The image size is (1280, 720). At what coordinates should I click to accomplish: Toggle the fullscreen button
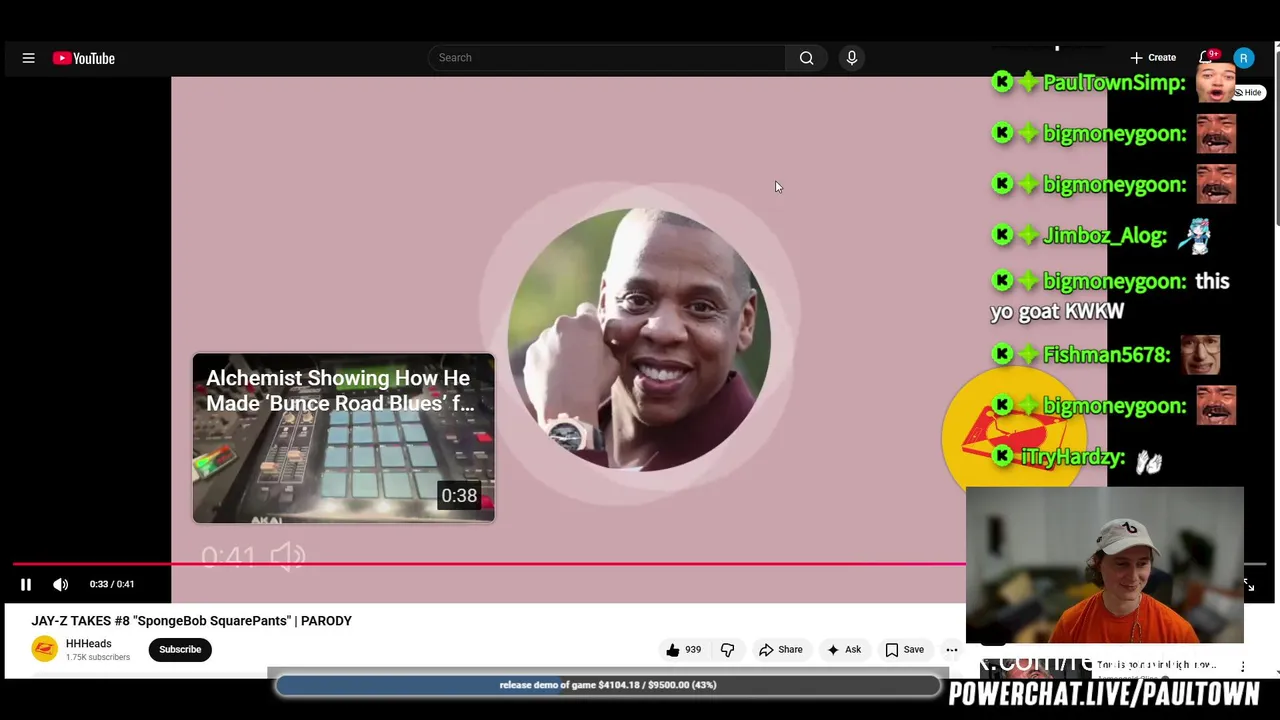tap(1249, 585)
